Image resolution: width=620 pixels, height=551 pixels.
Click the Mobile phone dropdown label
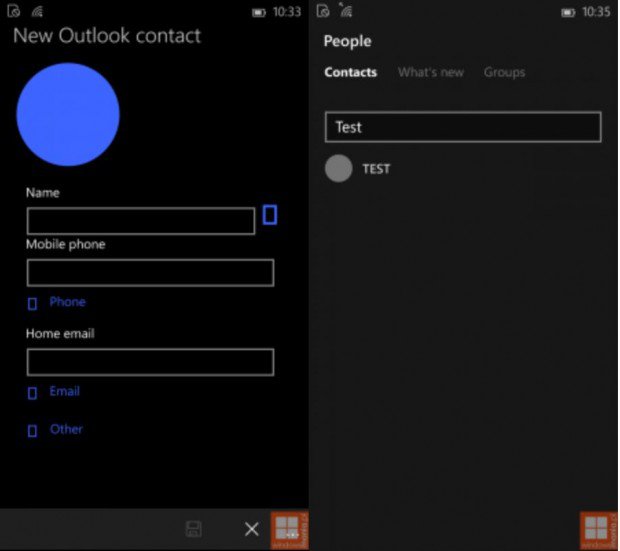click(x=66, y=244)
